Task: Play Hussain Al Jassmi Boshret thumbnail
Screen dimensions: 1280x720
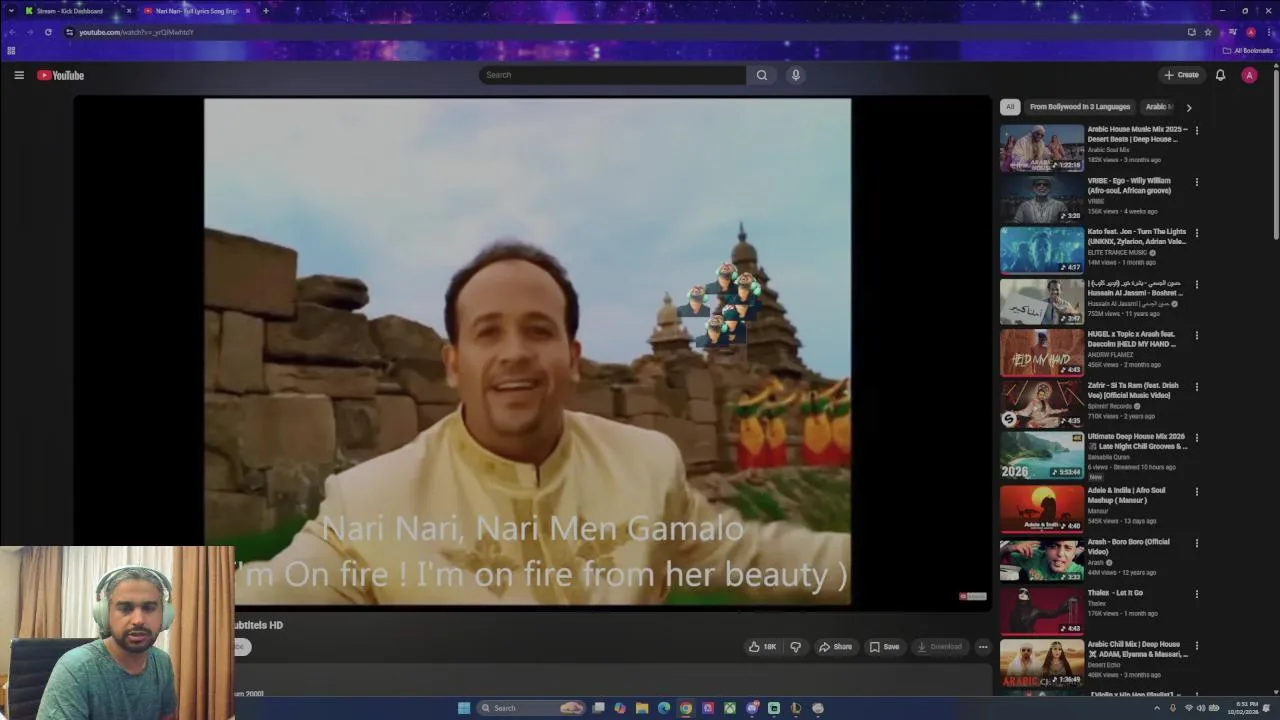Action: [x=1042, y=302]
